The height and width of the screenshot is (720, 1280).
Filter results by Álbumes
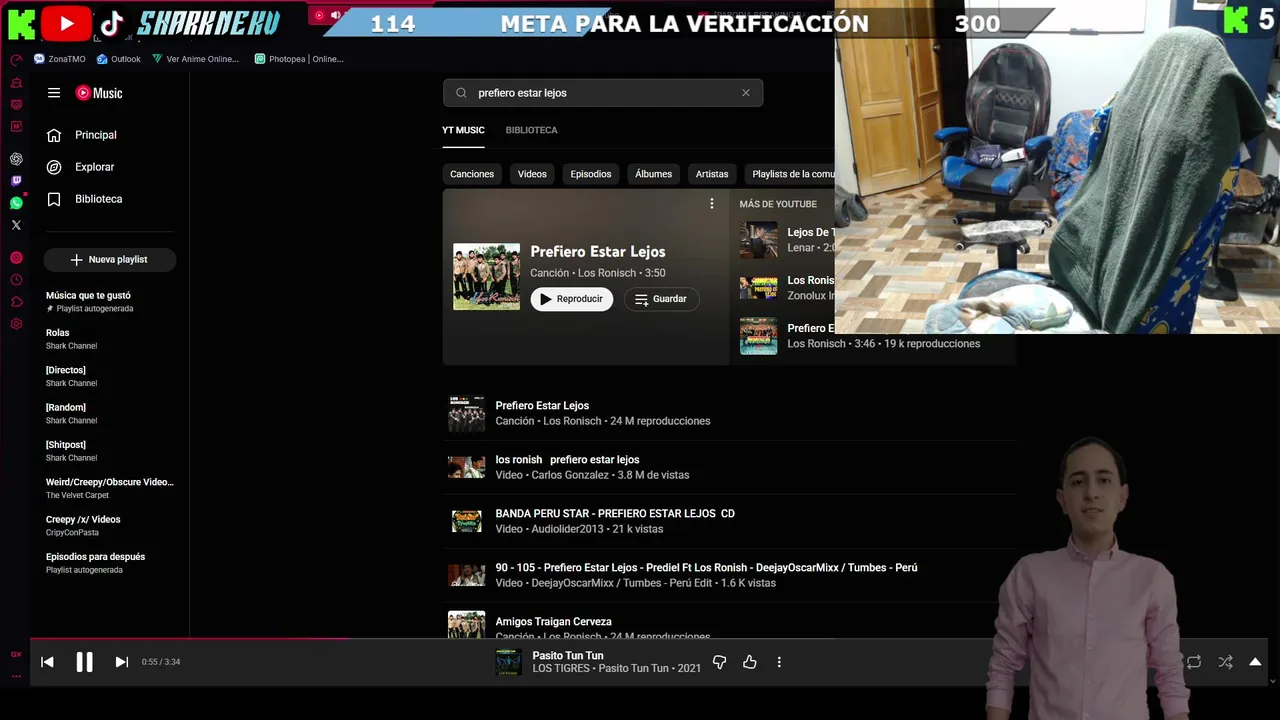point(653,174)
